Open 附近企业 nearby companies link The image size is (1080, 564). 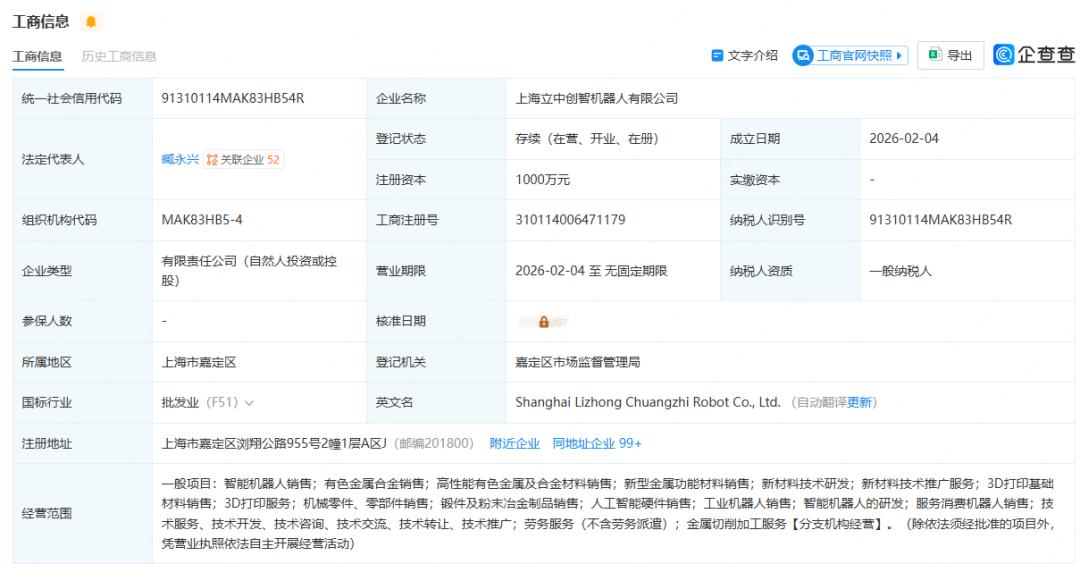(515, 443)
